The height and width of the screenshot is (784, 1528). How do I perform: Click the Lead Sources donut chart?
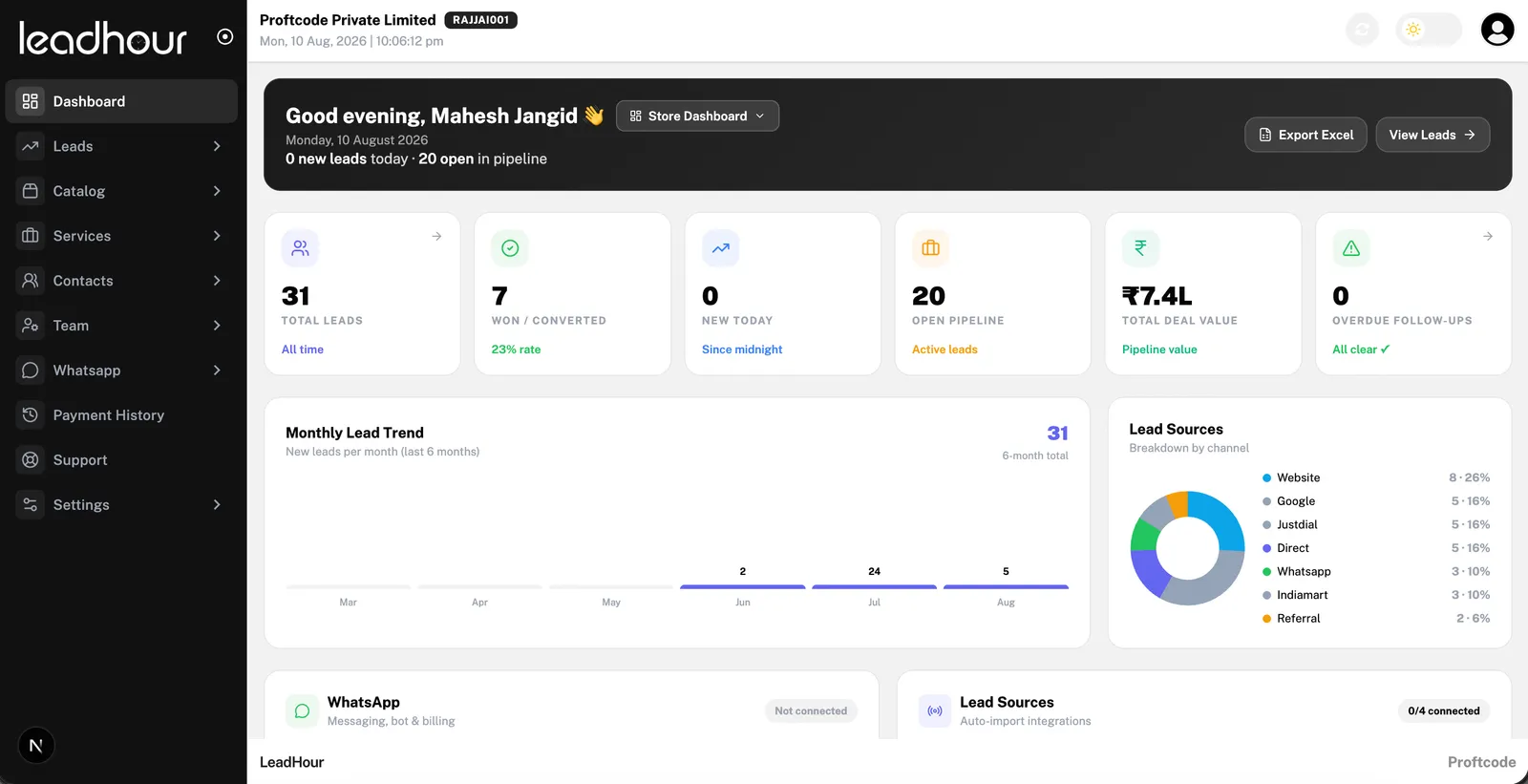1187,548
